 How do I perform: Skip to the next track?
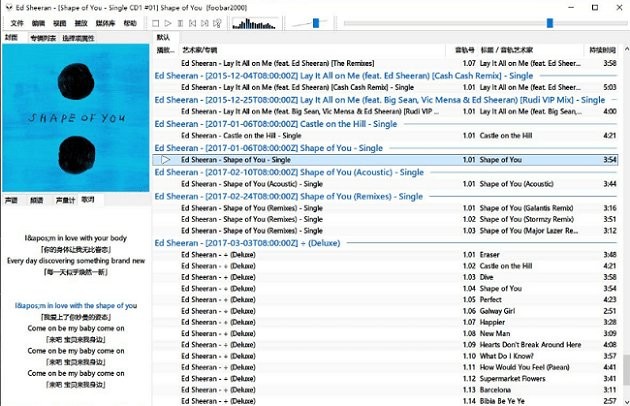pos(207,23)
